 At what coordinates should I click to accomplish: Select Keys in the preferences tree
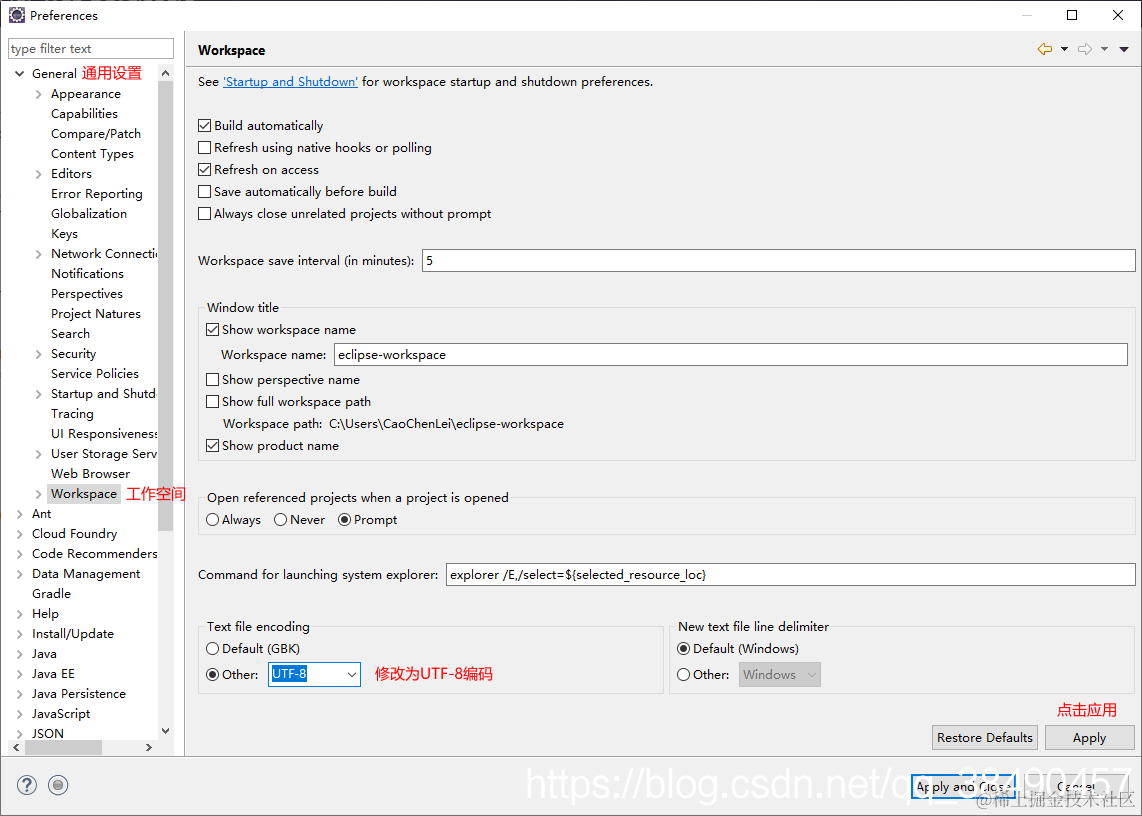tap(64, 234)
